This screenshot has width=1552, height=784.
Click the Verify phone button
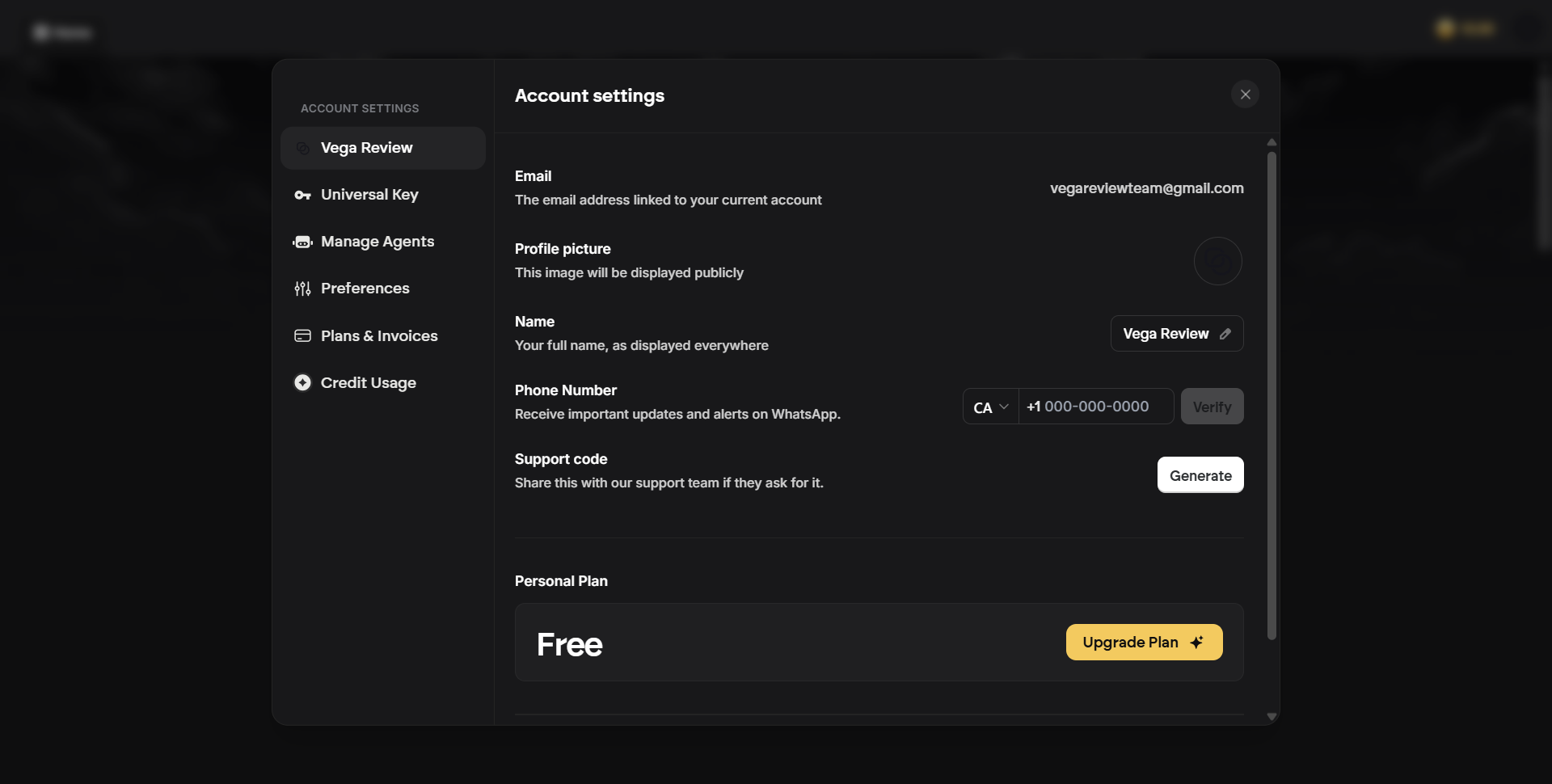coord(1212,407)
